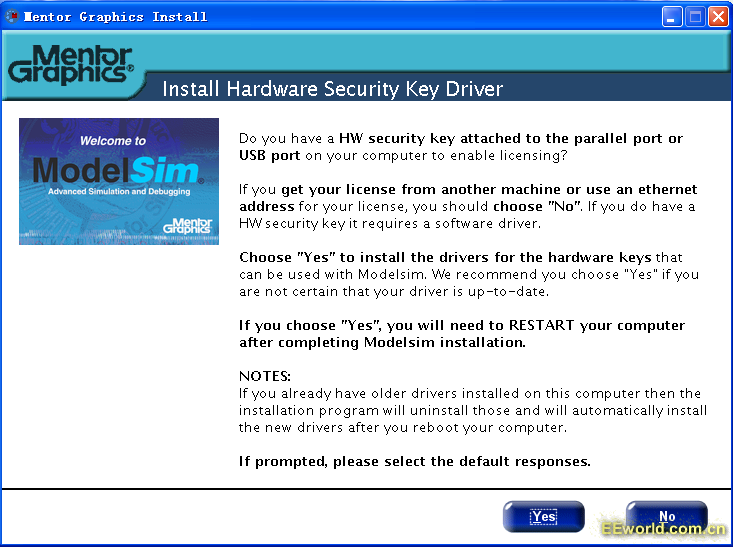Click the paragraph about RESTART your computer

click(x=462, y=334)
